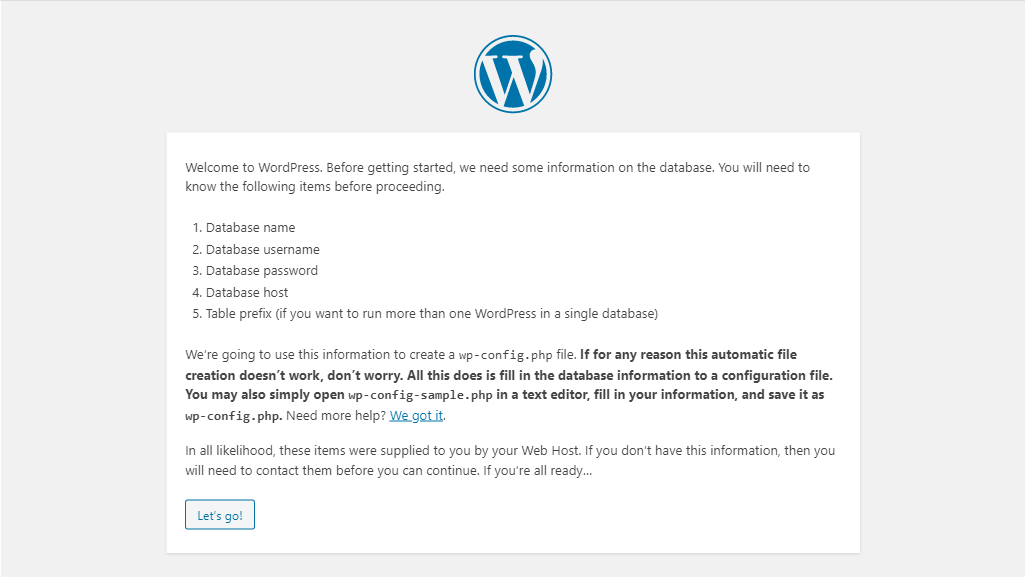Click the bold wp-config.php before 'Need more help?'
Screen dimensions: 1025x577
point(233,416)
